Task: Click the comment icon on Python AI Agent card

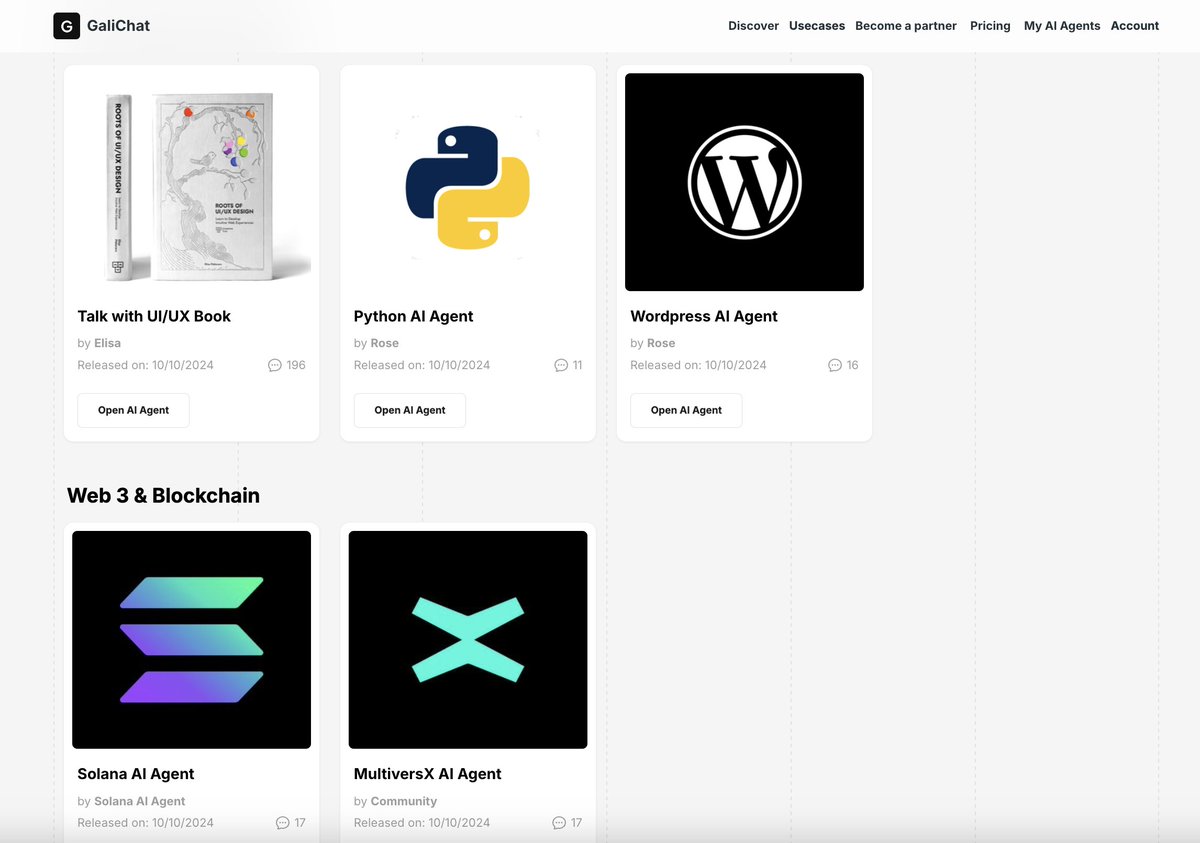Action: (561, 365)
